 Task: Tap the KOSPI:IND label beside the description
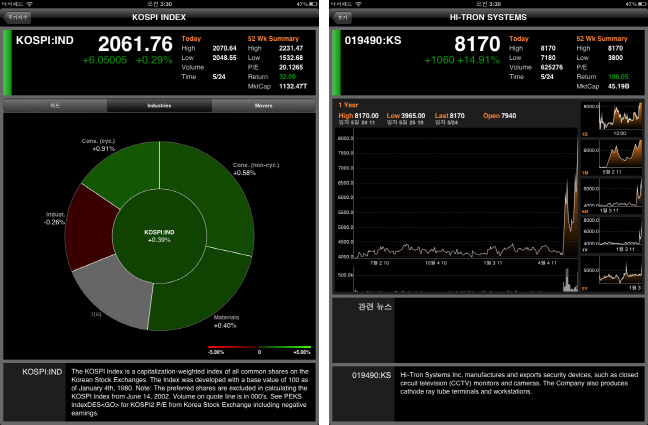(x=42, y=372)
